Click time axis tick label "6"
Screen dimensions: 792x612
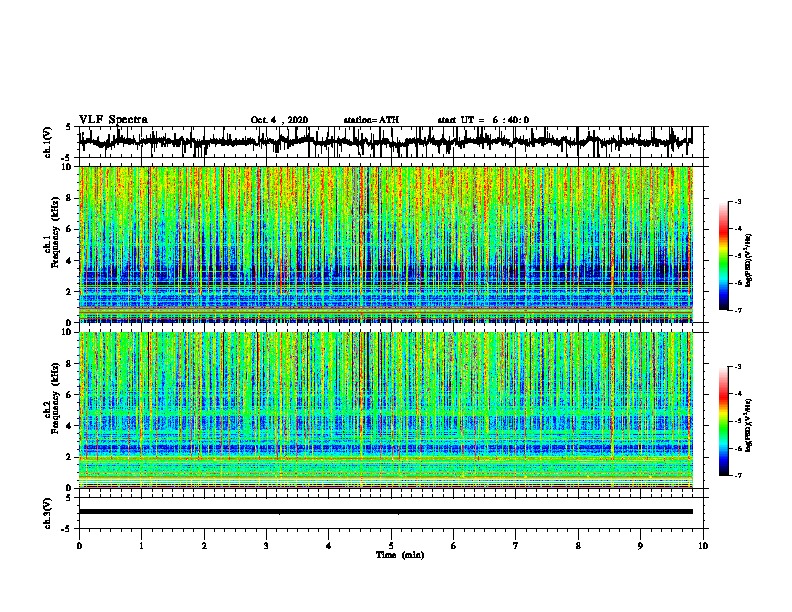[x=454, y=546]
